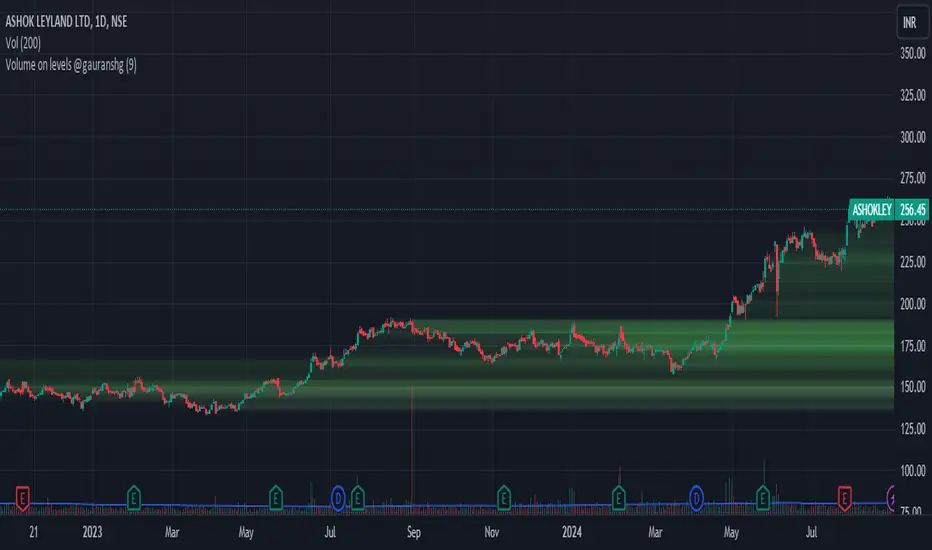Select the Volume on levels @gauranshg (9) indicator legend
Image resolution: width=932 pixels, height=550 pixels.
coord(71,65)
